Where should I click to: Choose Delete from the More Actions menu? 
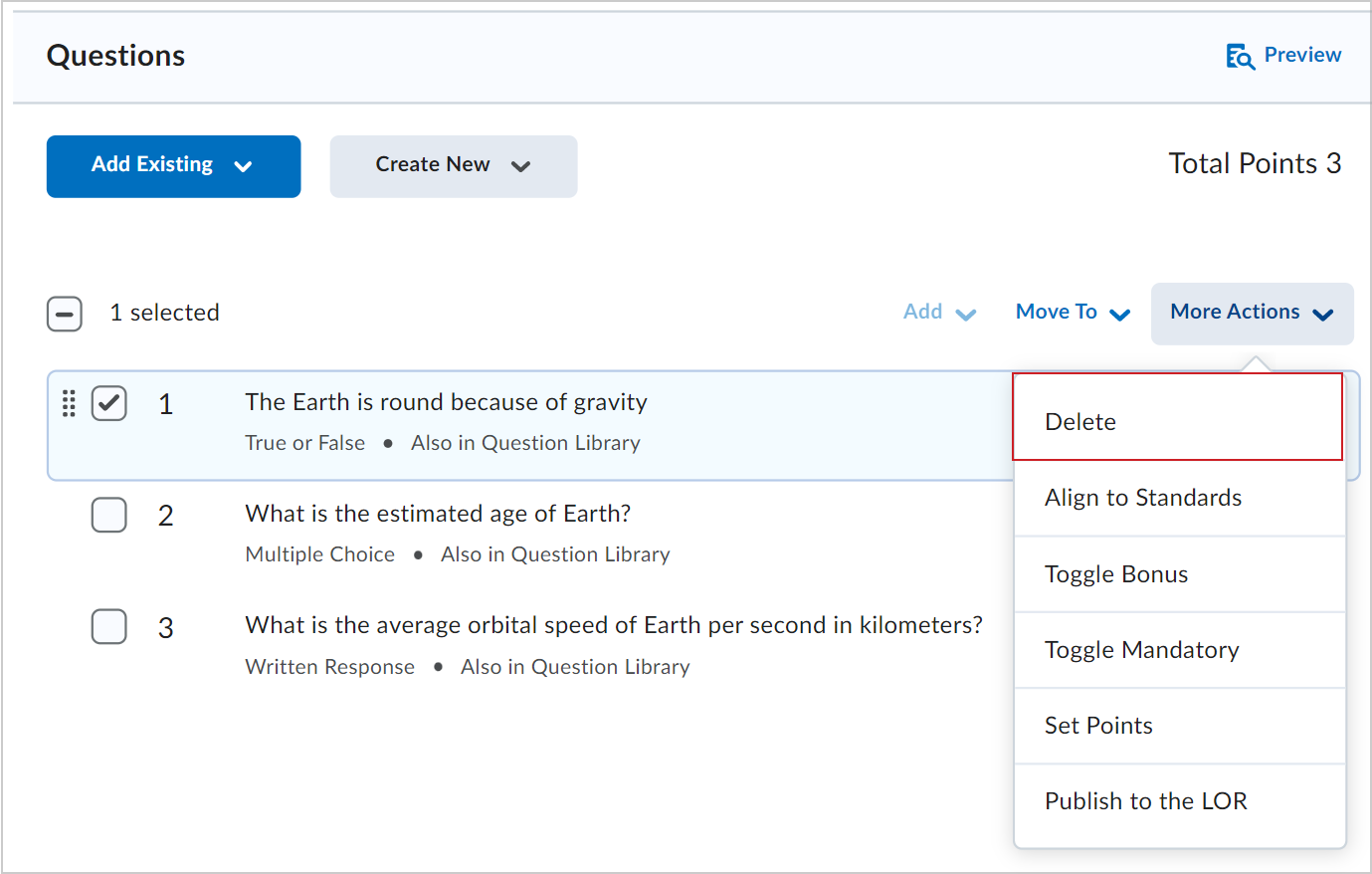pos(1080,422)
